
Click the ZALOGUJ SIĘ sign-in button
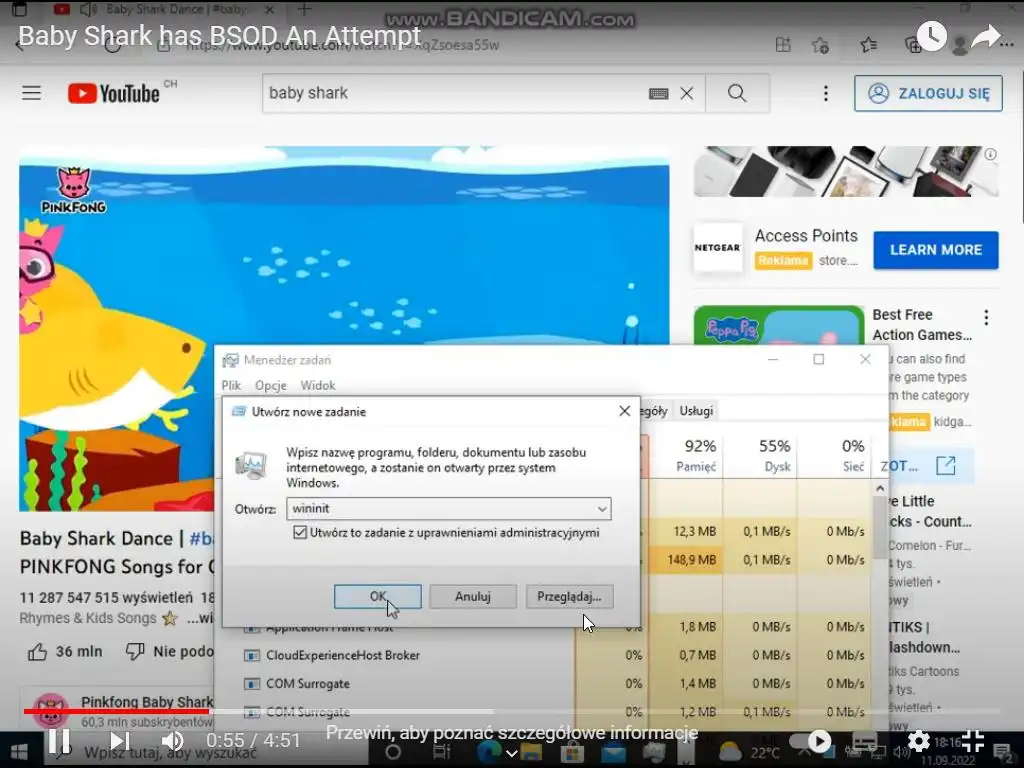[928, 93]
